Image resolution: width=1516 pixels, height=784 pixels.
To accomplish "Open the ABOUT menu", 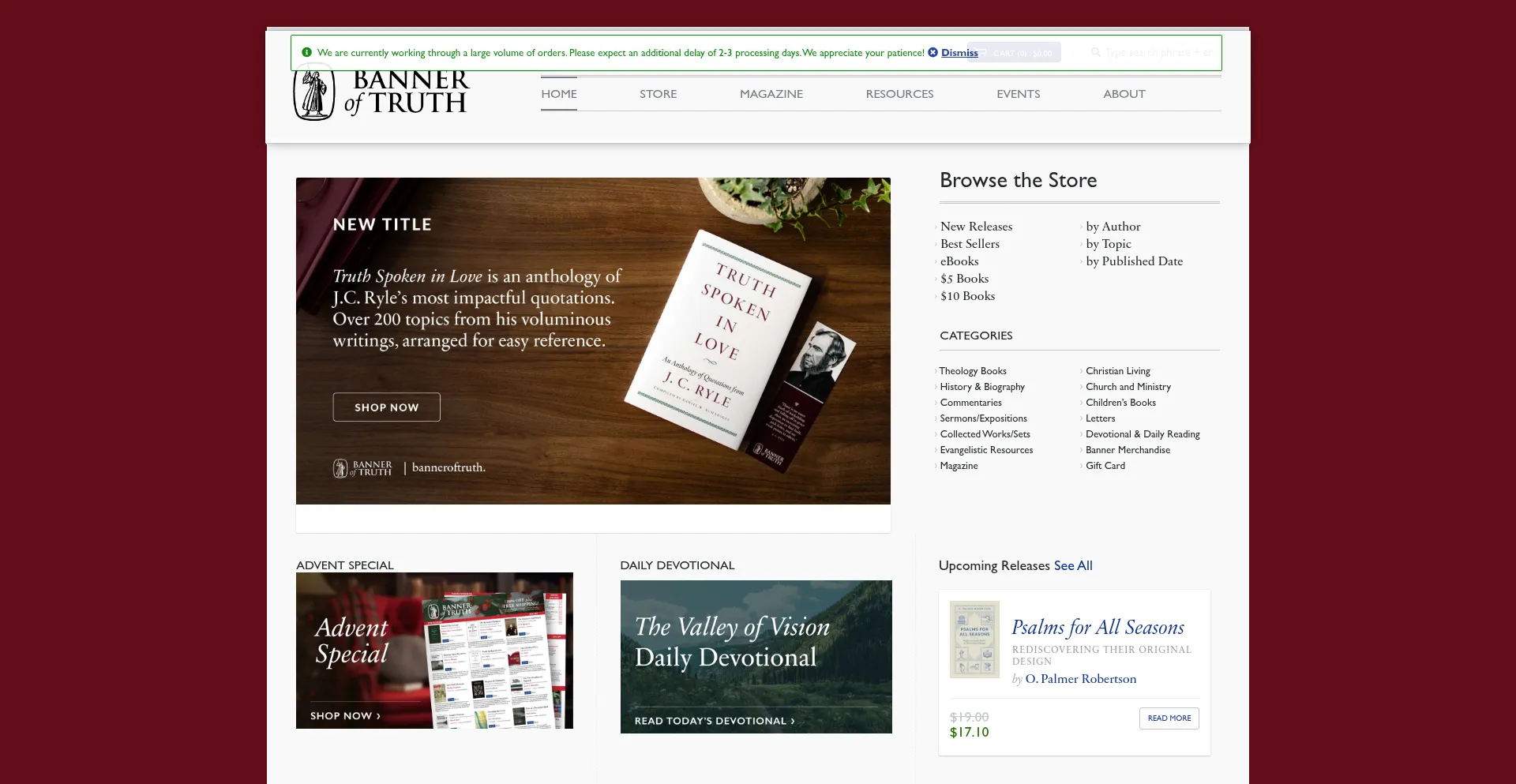I will tap(1124, 94).
